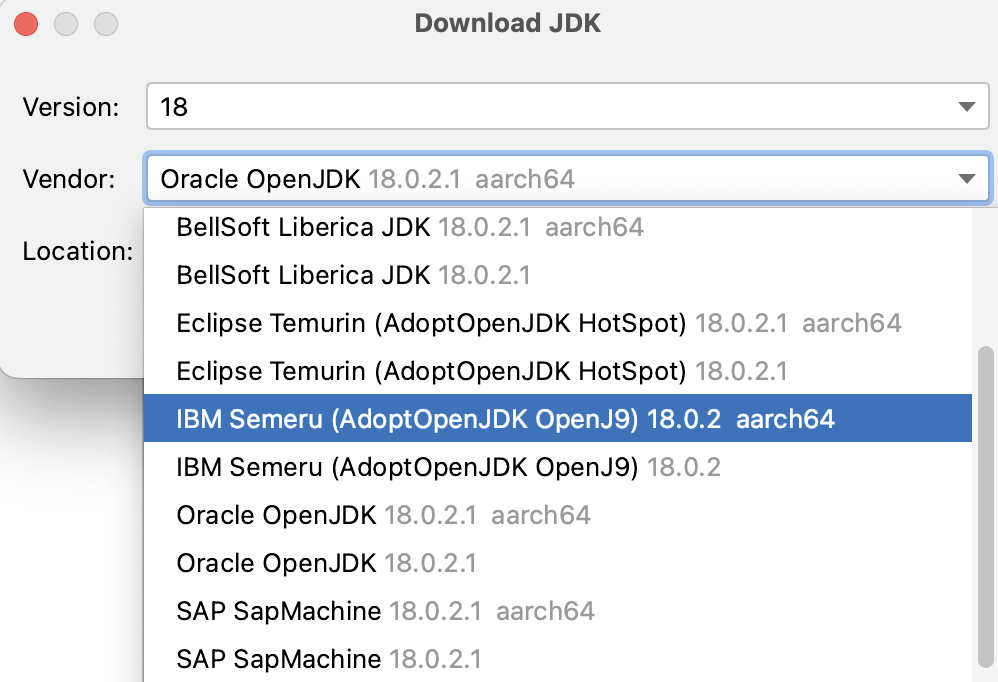This screenshot has width=998, height=682.
Task: Choose IBM Semeru 18.0.2 without aarch64
Action: tap(448, 467)
